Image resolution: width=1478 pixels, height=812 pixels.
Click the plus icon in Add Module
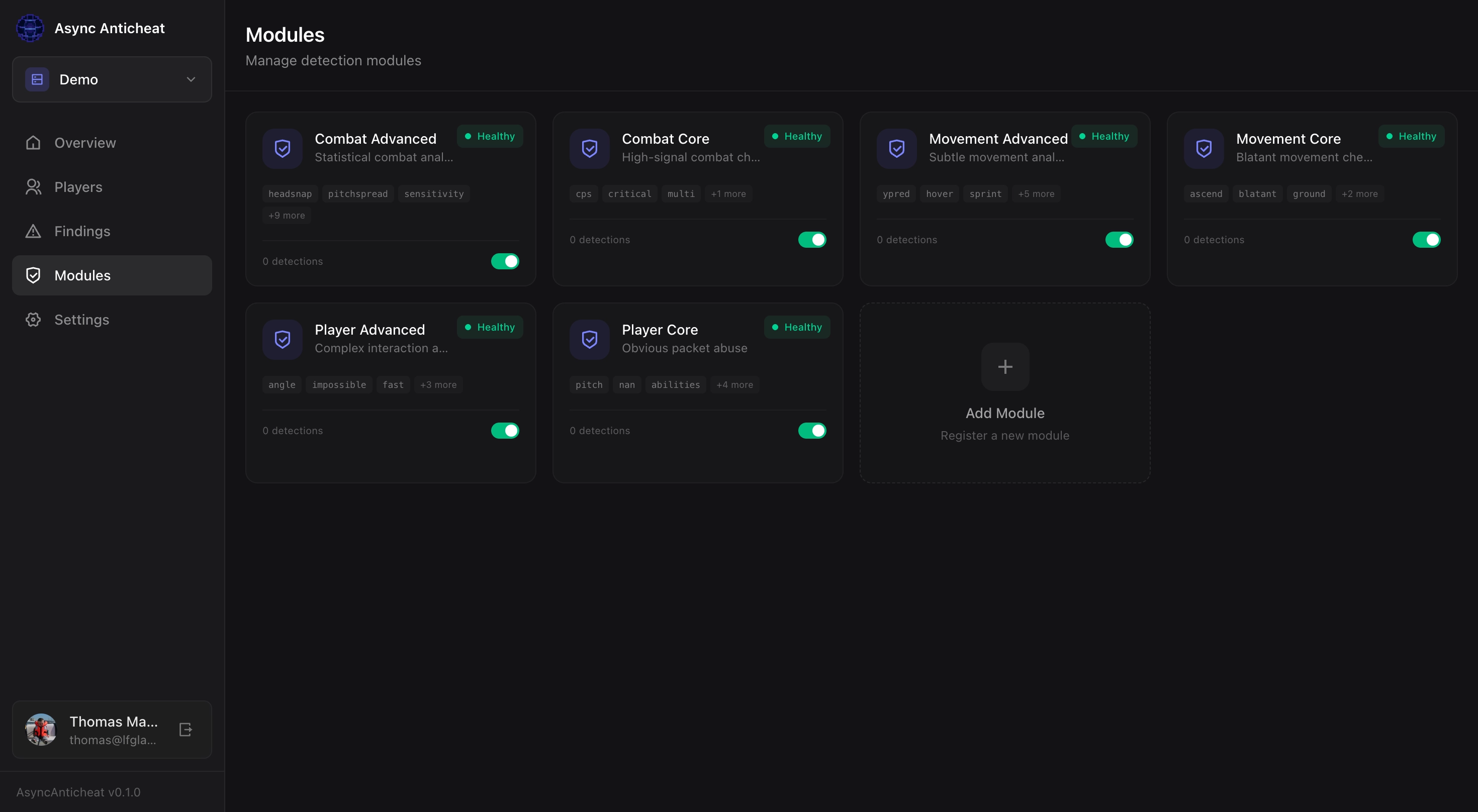point(1004,366)
